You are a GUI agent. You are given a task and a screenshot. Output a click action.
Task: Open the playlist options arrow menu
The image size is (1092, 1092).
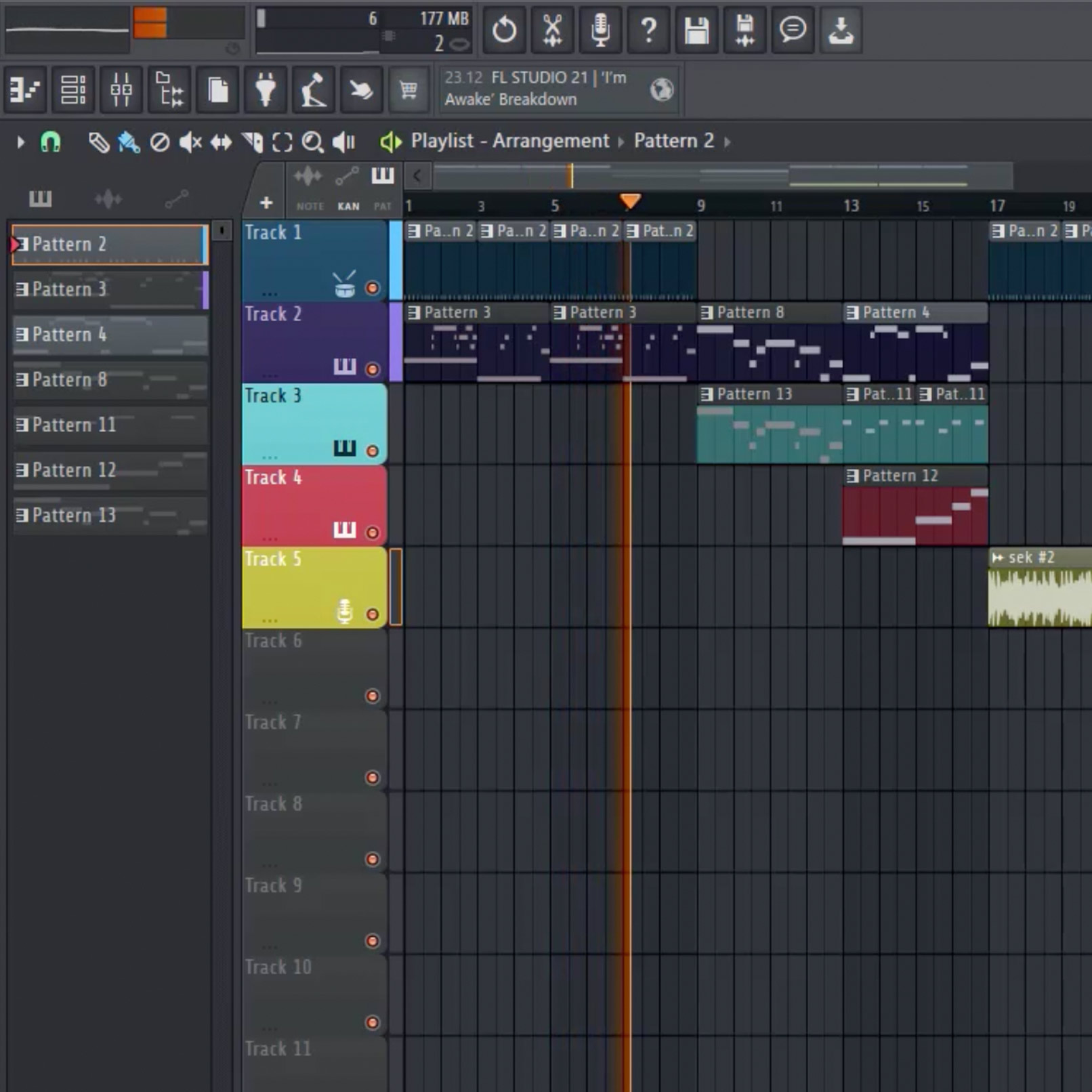(20, 142)
